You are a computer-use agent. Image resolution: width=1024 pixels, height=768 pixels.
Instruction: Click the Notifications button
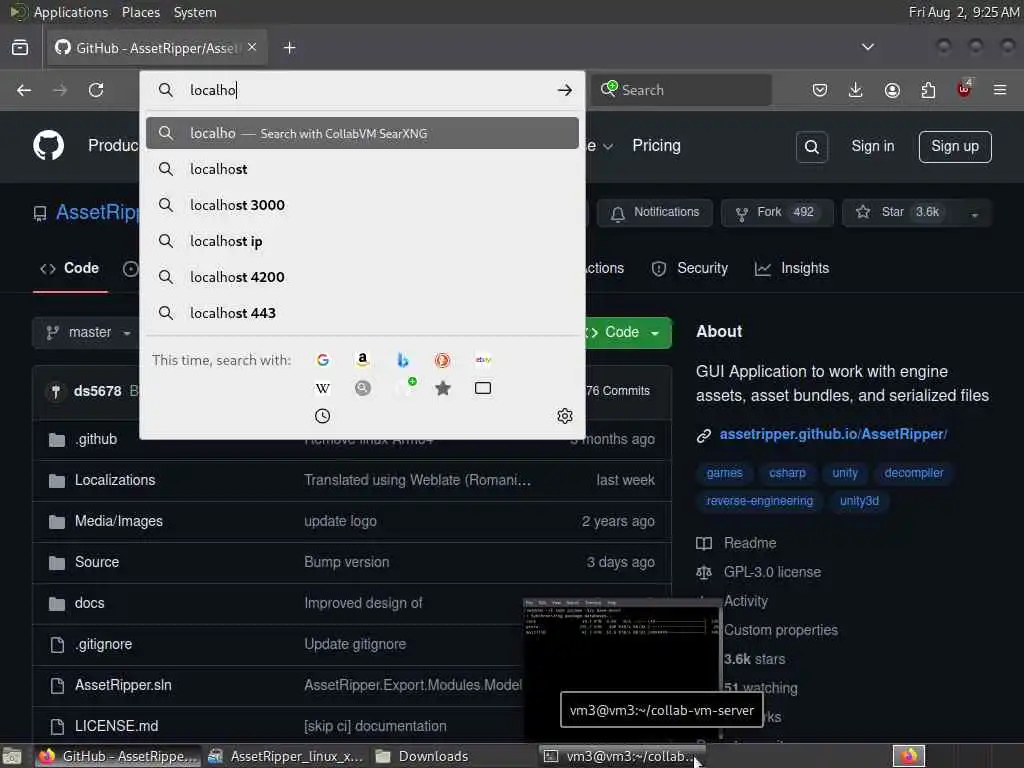[x=654, y=213]
